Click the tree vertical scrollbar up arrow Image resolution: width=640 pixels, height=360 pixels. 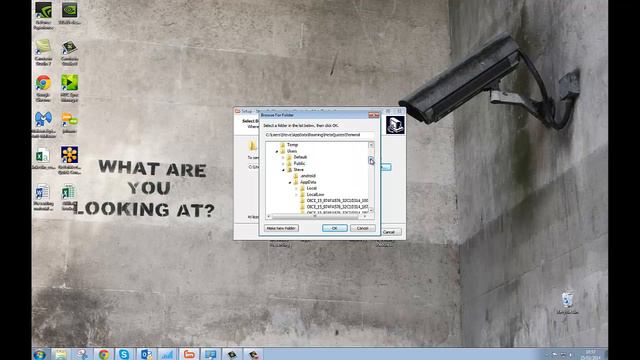[371, 145]
